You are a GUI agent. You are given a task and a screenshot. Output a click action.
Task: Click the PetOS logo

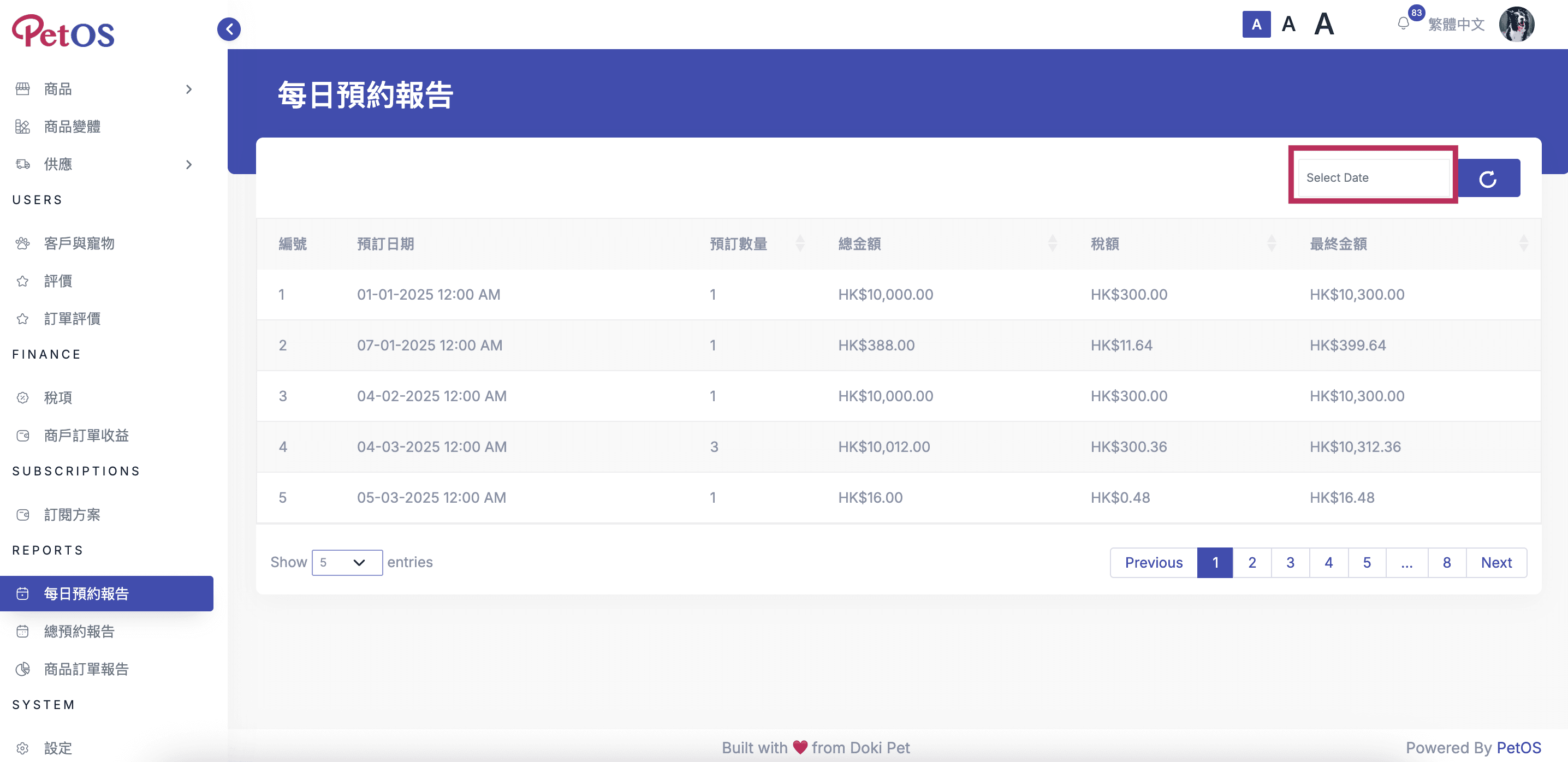(x=63, y=31)
